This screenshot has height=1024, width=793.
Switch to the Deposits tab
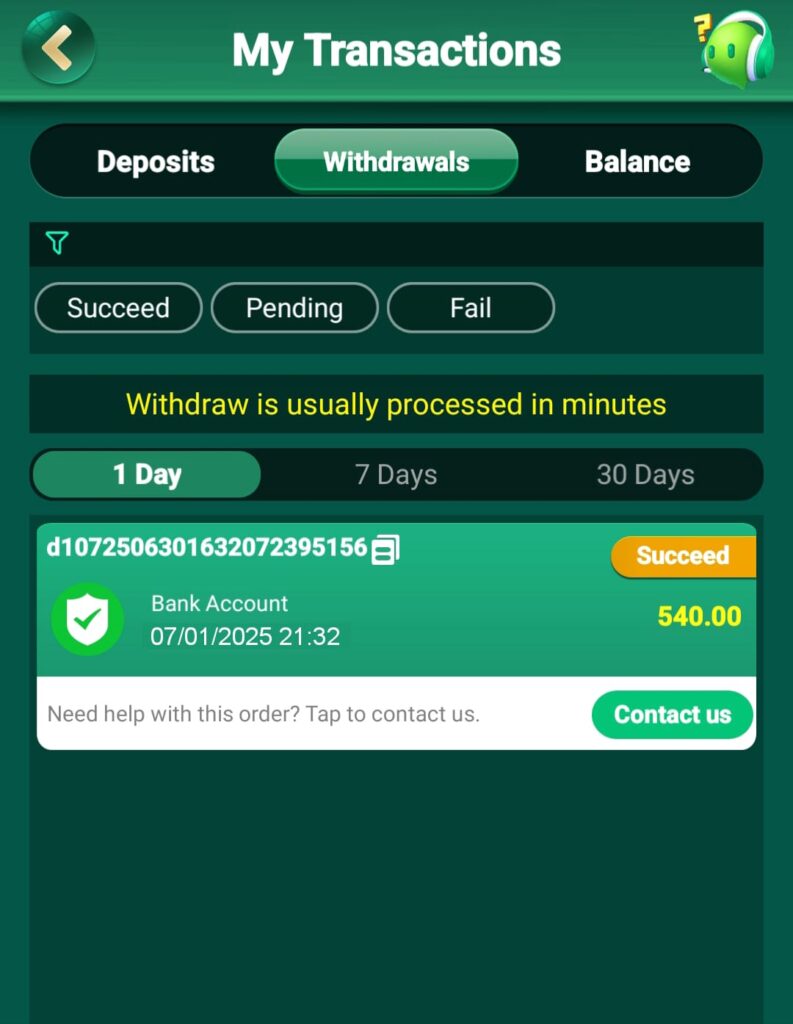point(155,161)
